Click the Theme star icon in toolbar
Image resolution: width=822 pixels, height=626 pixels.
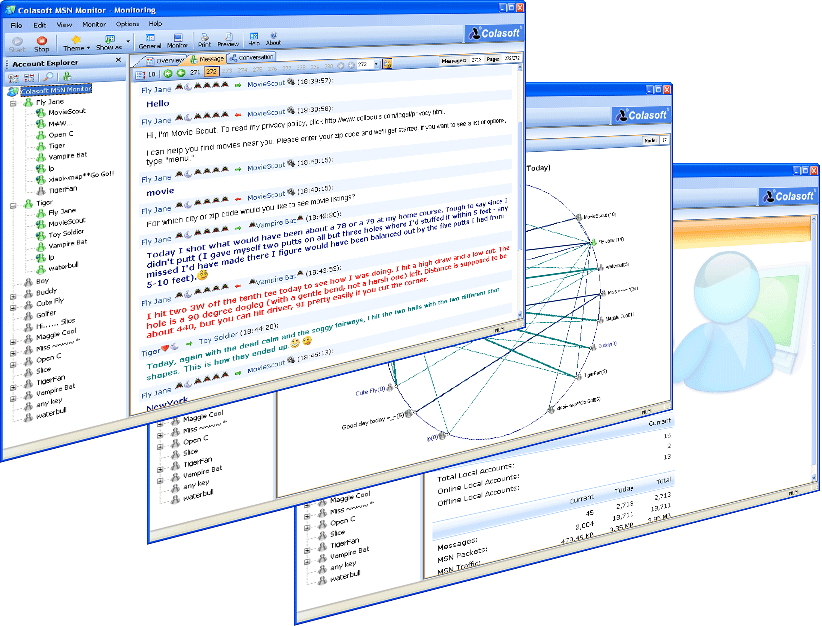click(75, 40)
